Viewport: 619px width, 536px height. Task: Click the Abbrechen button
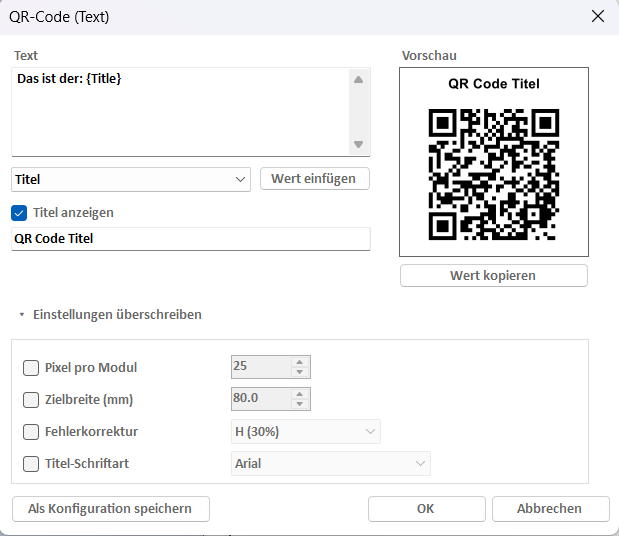pos(550,509)
